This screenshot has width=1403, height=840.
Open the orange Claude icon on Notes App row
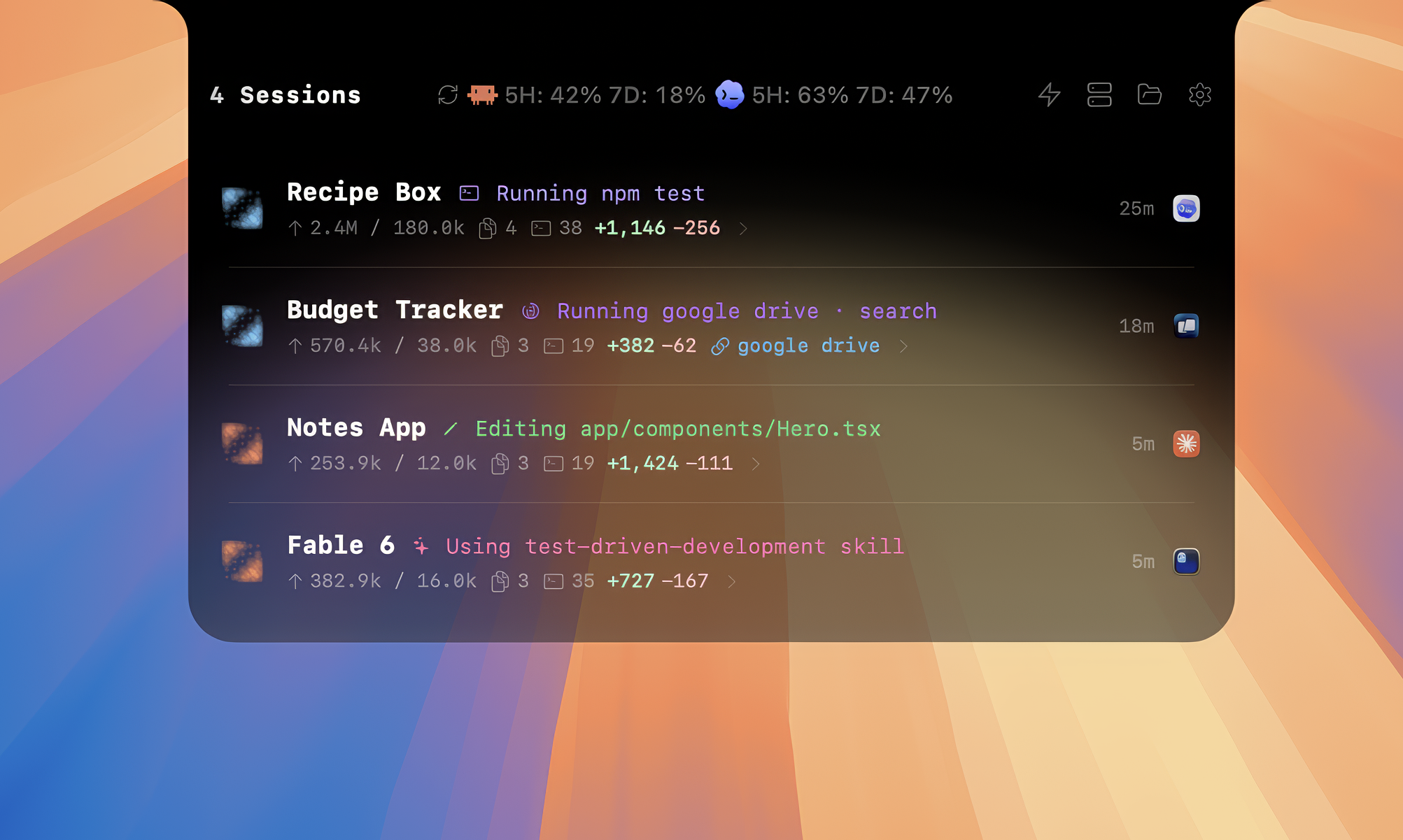point(1186,443)
